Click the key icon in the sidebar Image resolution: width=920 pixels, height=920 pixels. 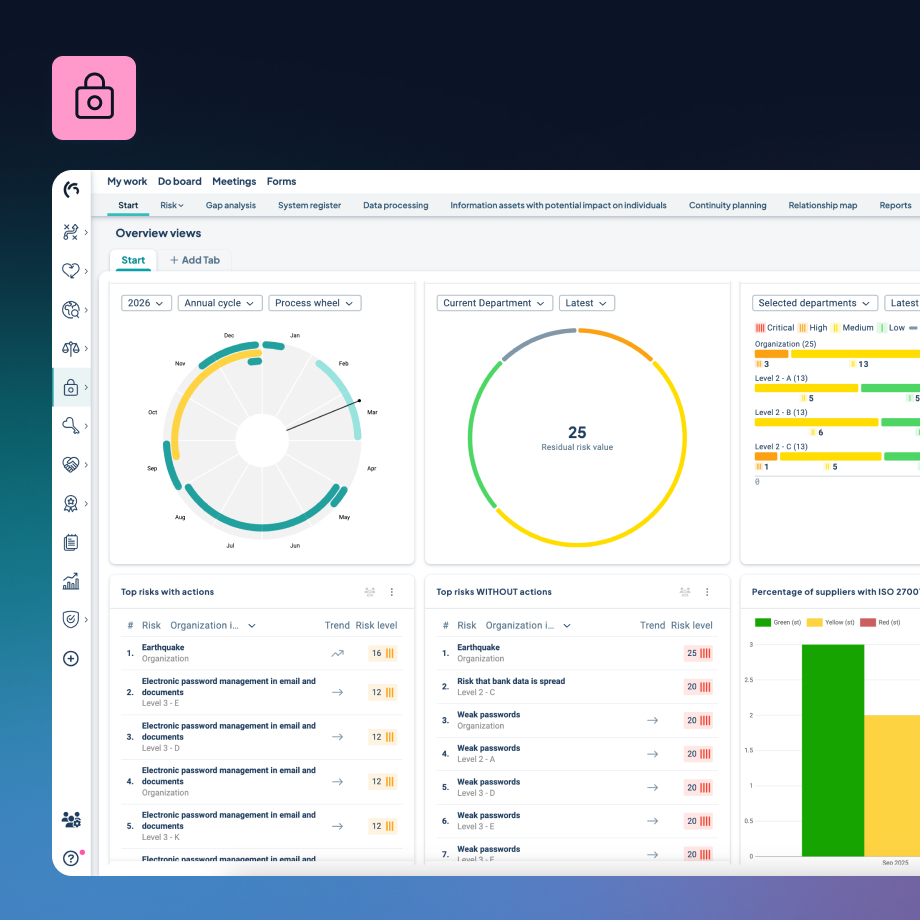[x=70, y=425]
